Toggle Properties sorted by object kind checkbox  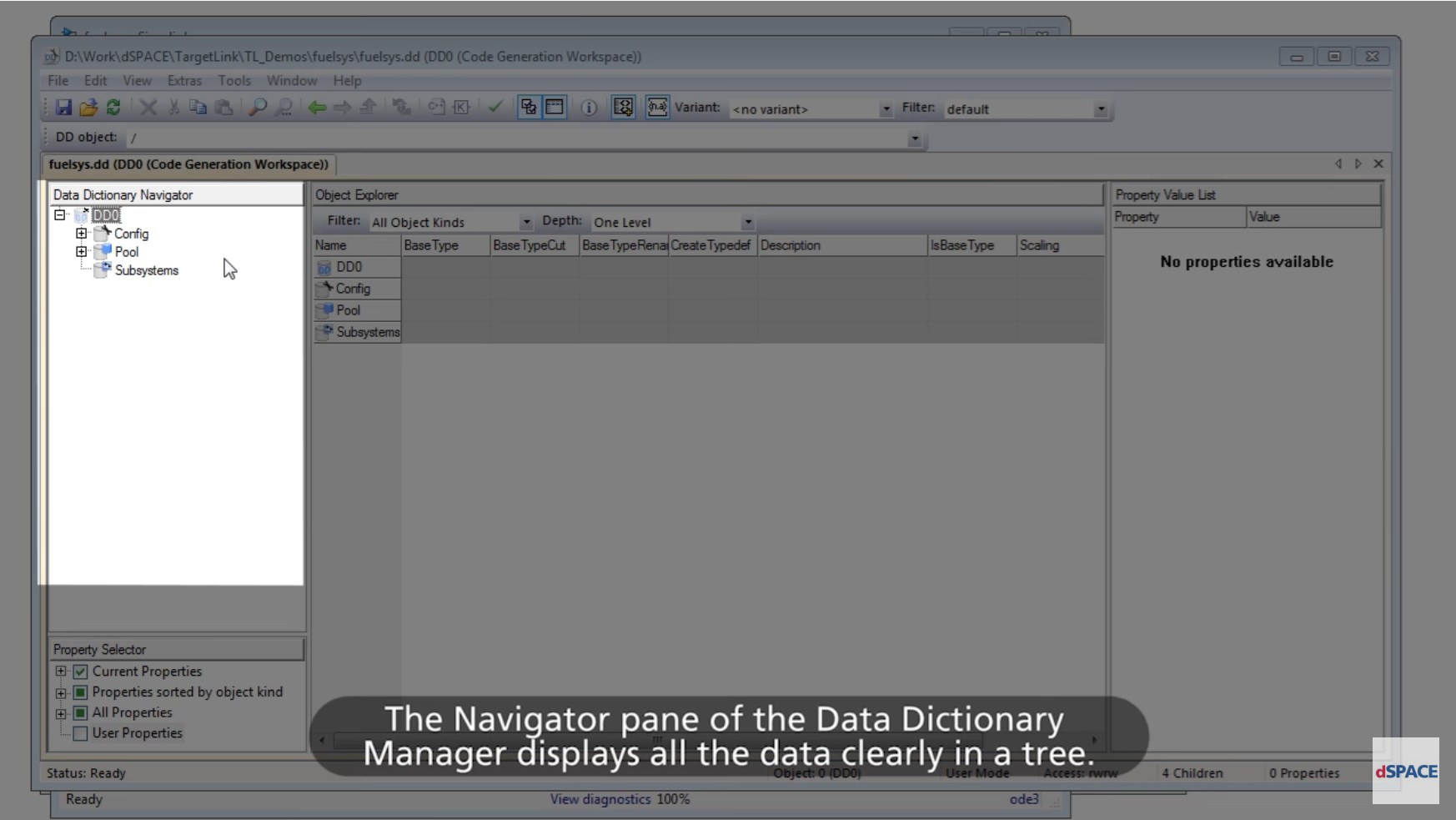[80, 692]
